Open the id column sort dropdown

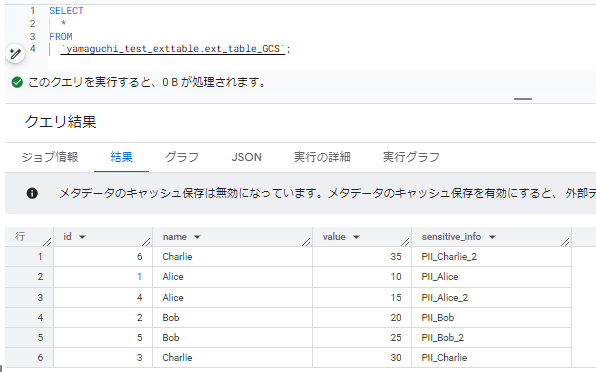pyautogui.click(x=82, y=237)
